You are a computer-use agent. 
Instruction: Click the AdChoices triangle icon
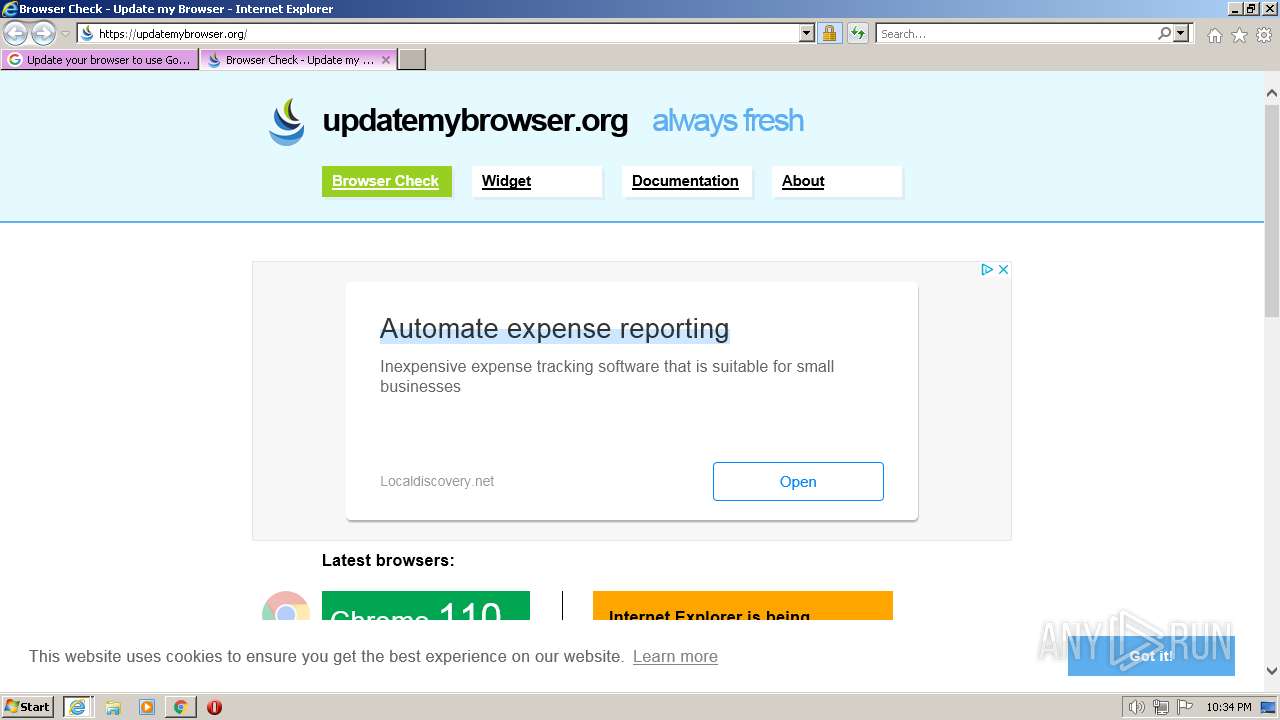986,270
